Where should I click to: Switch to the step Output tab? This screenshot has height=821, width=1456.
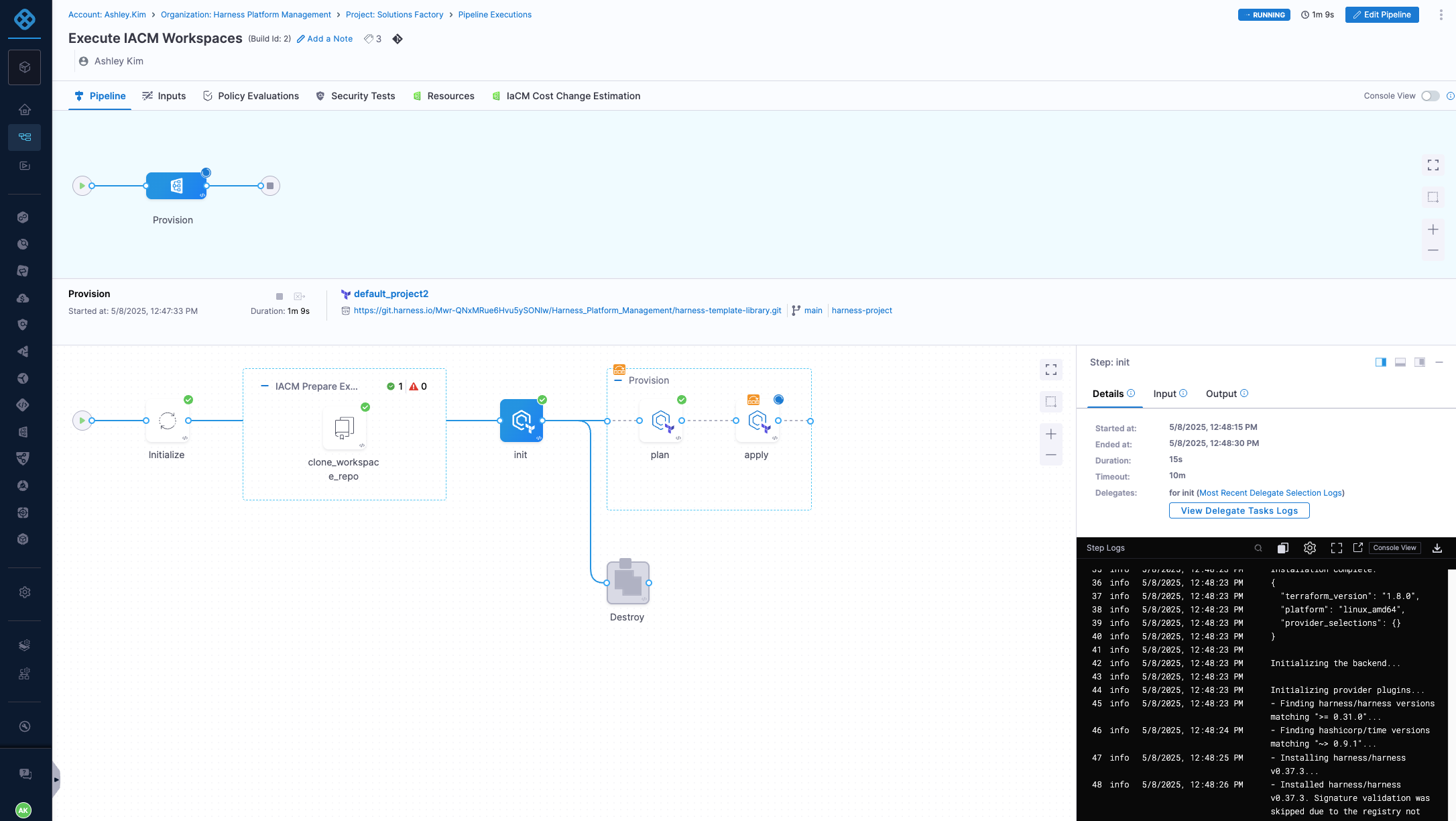tap(1221, 394)
